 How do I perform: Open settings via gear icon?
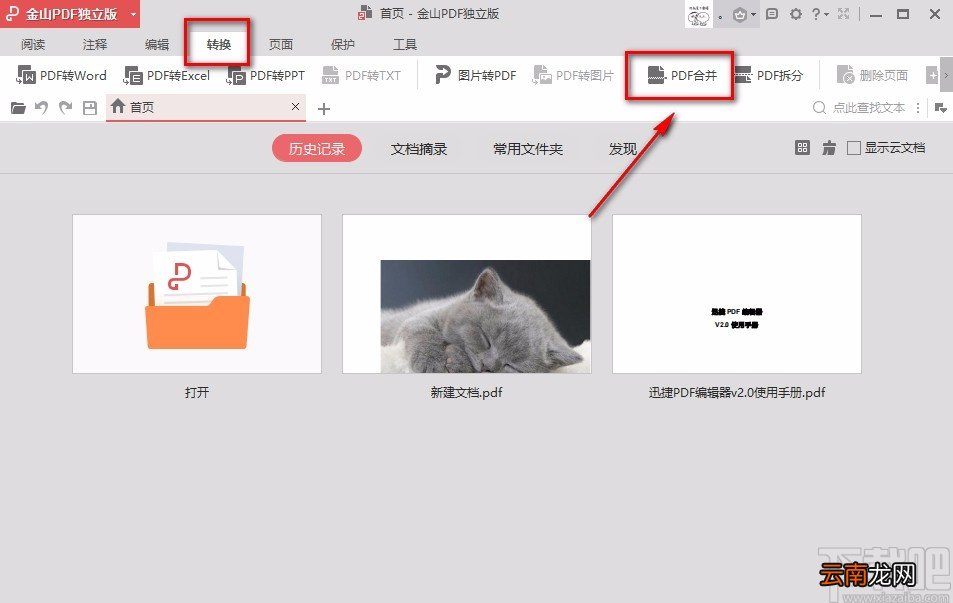tap(796, 14)
